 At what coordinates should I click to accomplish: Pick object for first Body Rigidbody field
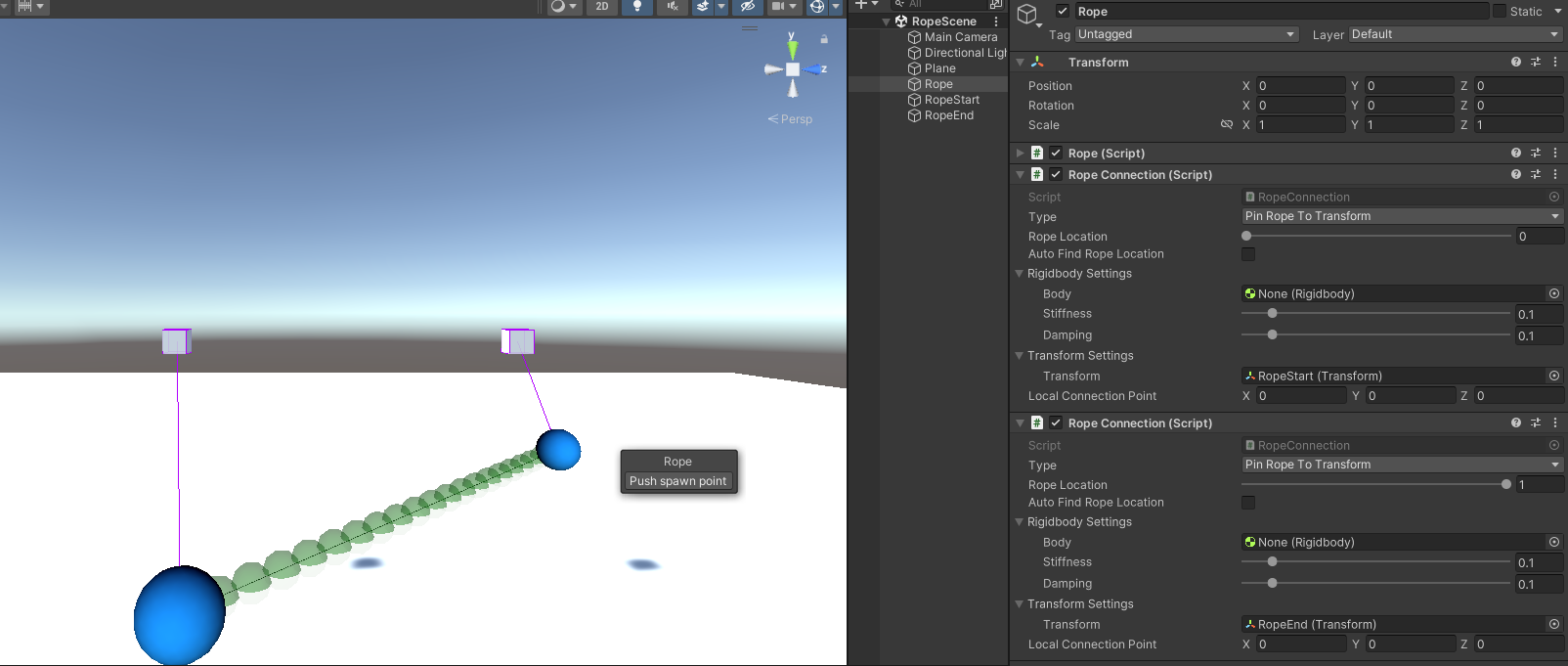coord(1554,293)
